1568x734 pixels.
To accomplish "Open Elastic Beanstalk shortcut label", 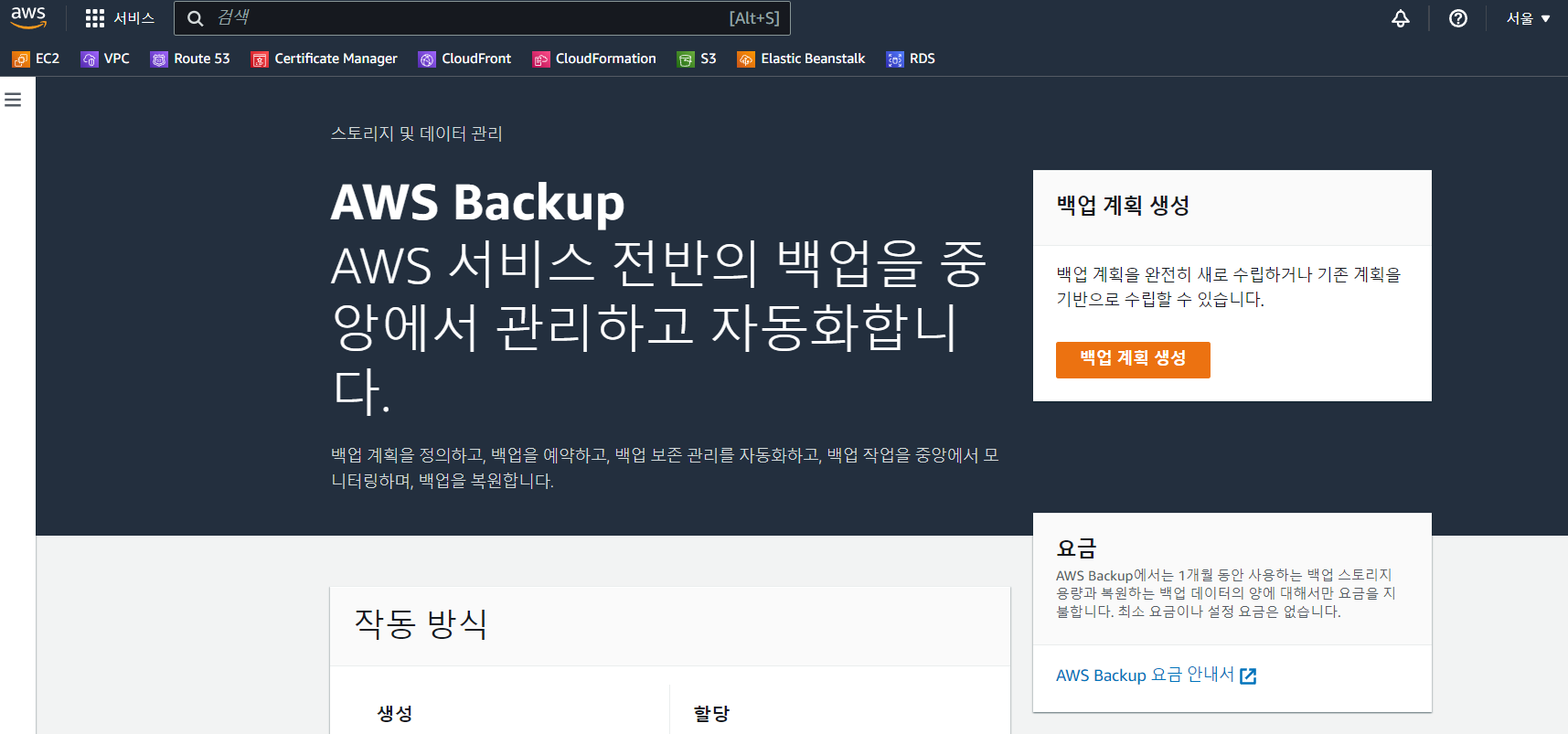I will click(813, 59).
